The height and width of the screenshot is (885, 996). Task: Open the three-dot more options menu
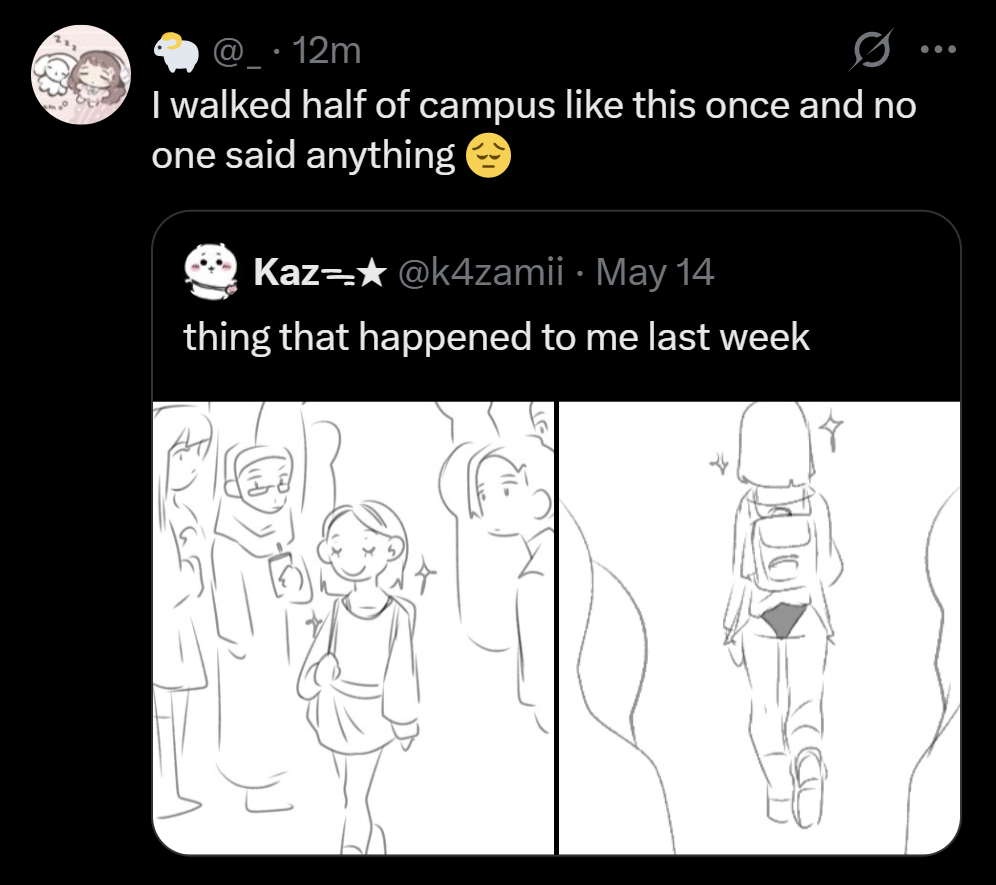pyautogui.click(x=938, y=49)
